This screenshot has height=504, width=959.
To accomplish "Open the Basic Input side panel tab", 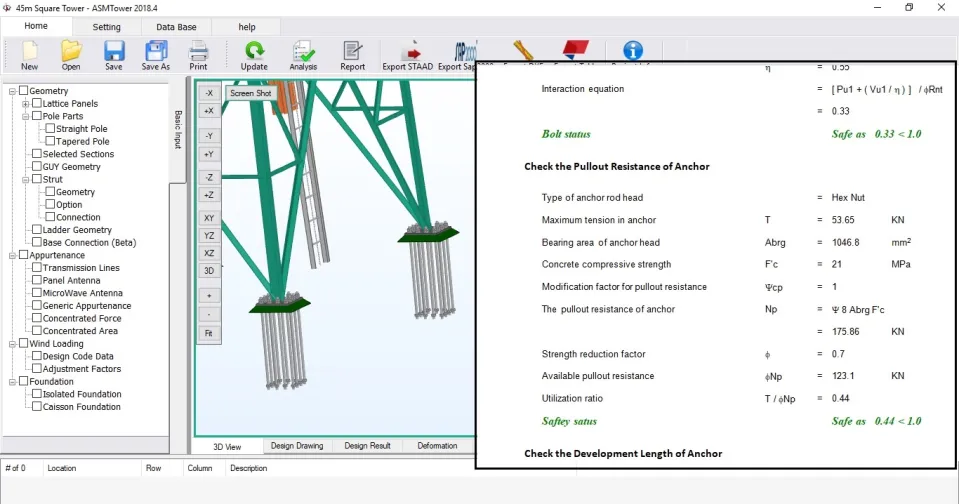I will pos(178,130).
